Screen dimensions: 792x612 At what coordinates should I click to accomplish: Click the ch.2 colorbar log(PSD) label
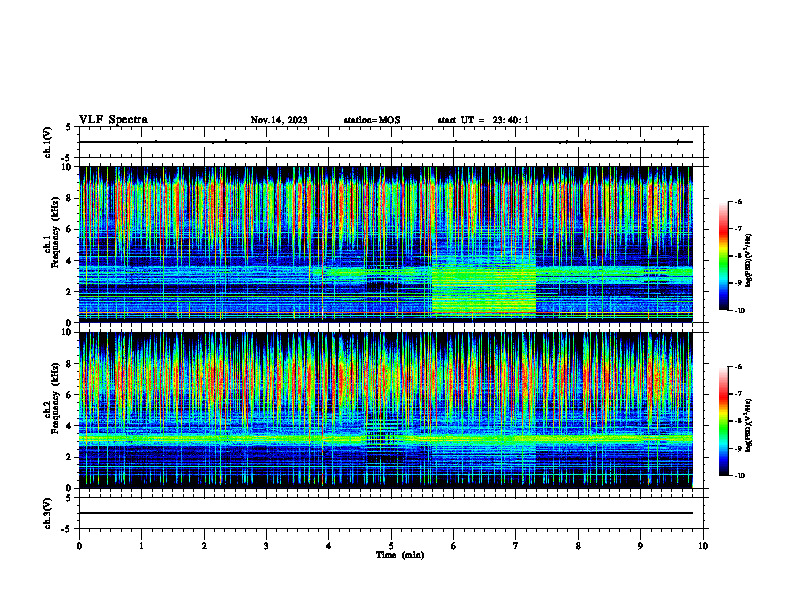(x=749, y=425)
